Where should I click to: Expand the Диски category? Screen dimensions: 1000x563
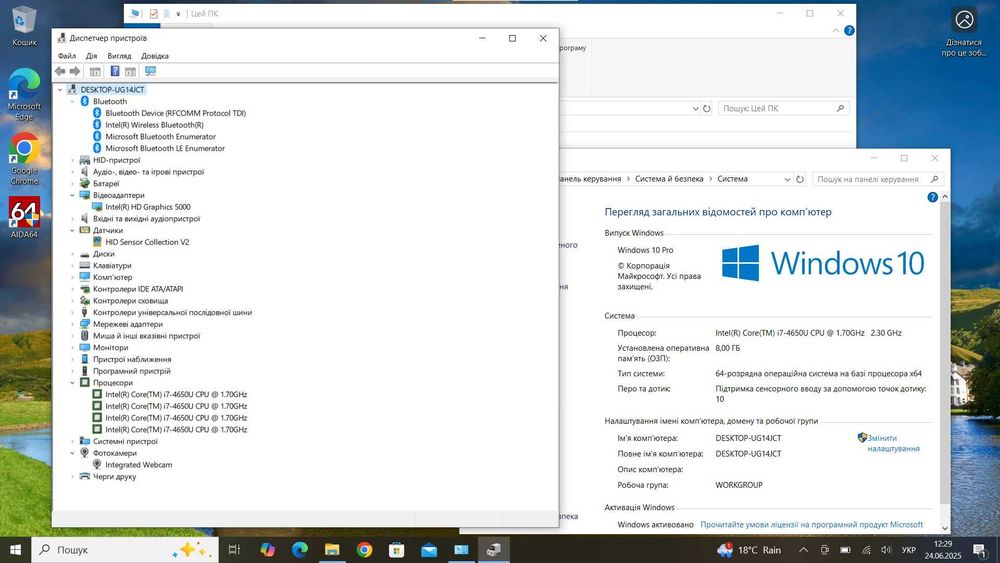[73, 254]
